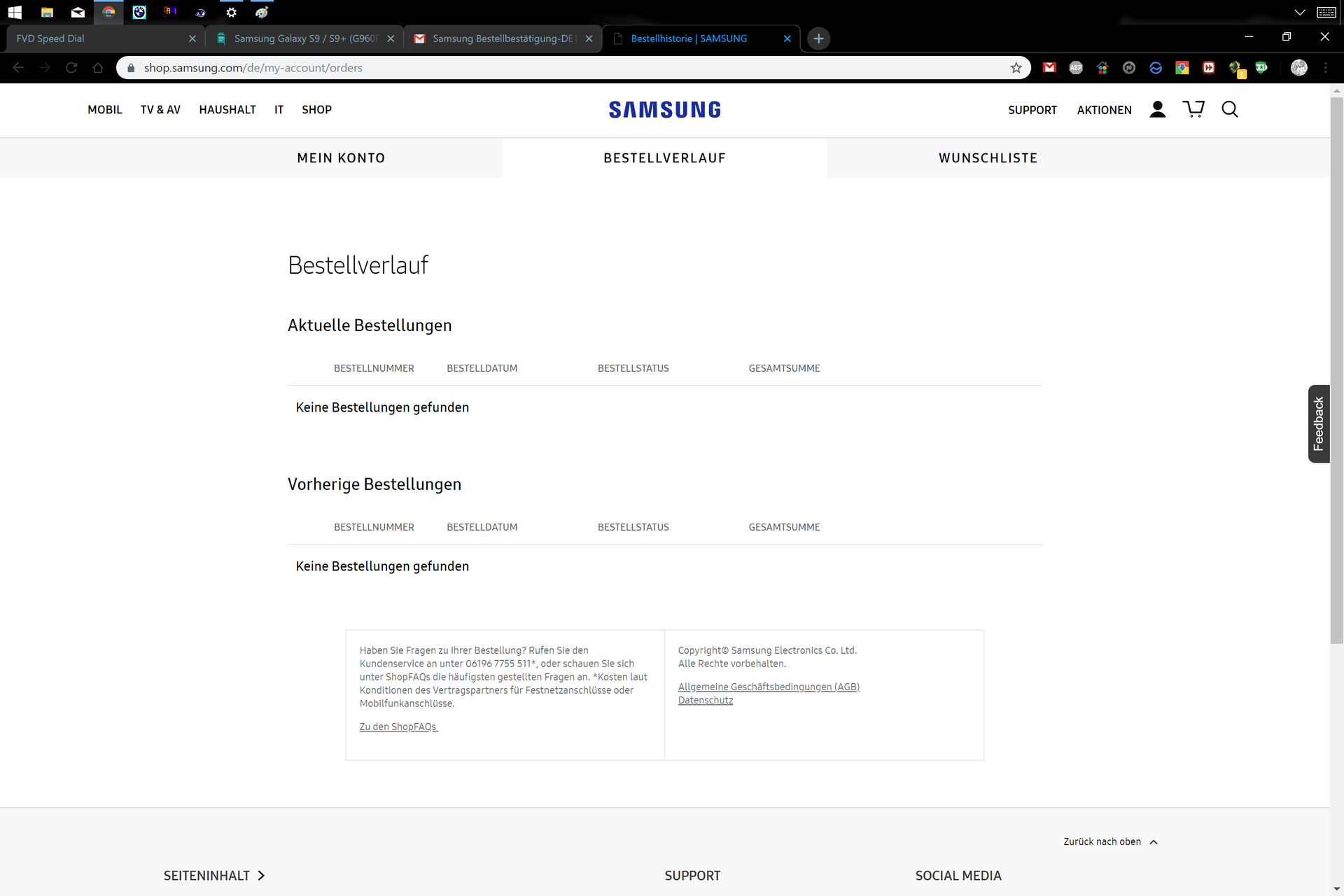Open the Feedback side tab
The height and width of the screenshot is (896, 1344).
click(x=1318, y=423)
